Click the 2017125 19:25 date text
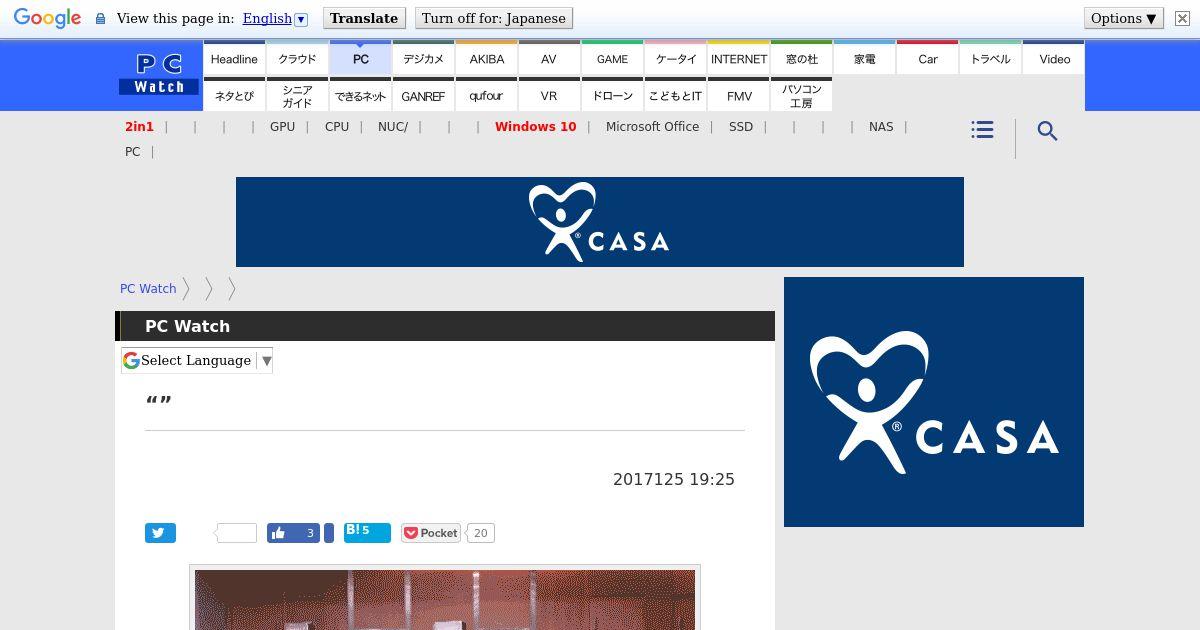The image size is (1200, 630). pos(674,479)
